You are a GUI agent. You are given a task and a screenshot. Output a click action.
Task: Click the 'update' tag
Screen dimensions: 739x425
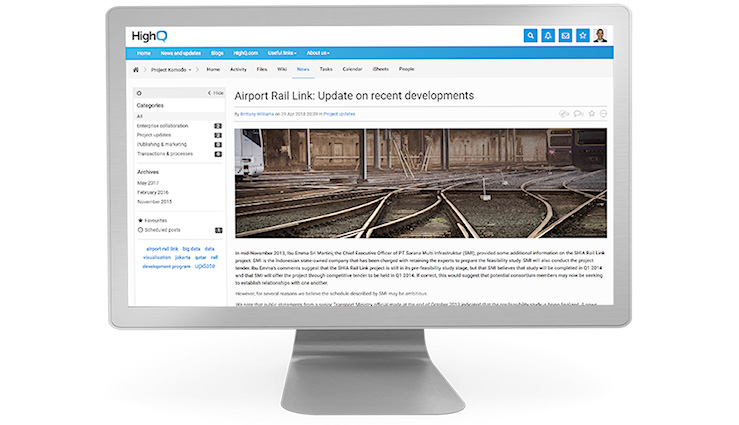point(205,266)
